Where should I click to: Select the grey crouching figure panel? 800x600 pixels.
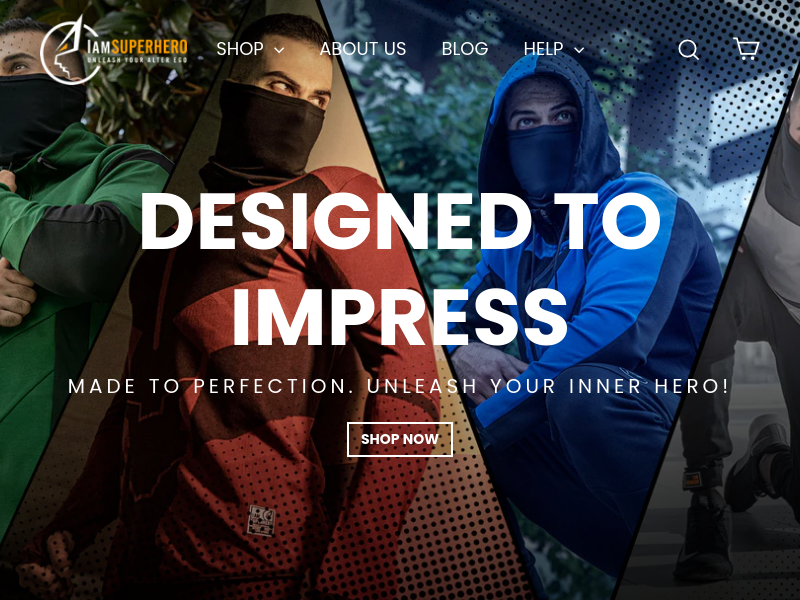click(x=740, y=357)
